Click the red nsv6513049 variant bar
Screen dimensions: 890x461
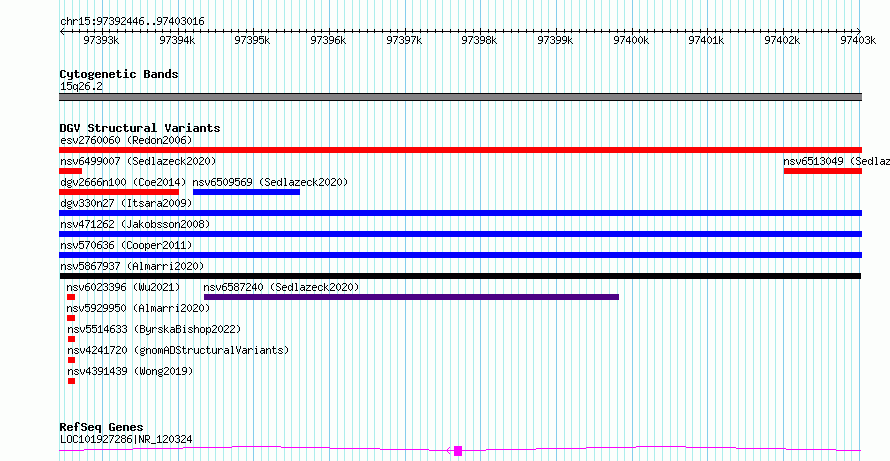click(823, 171)
